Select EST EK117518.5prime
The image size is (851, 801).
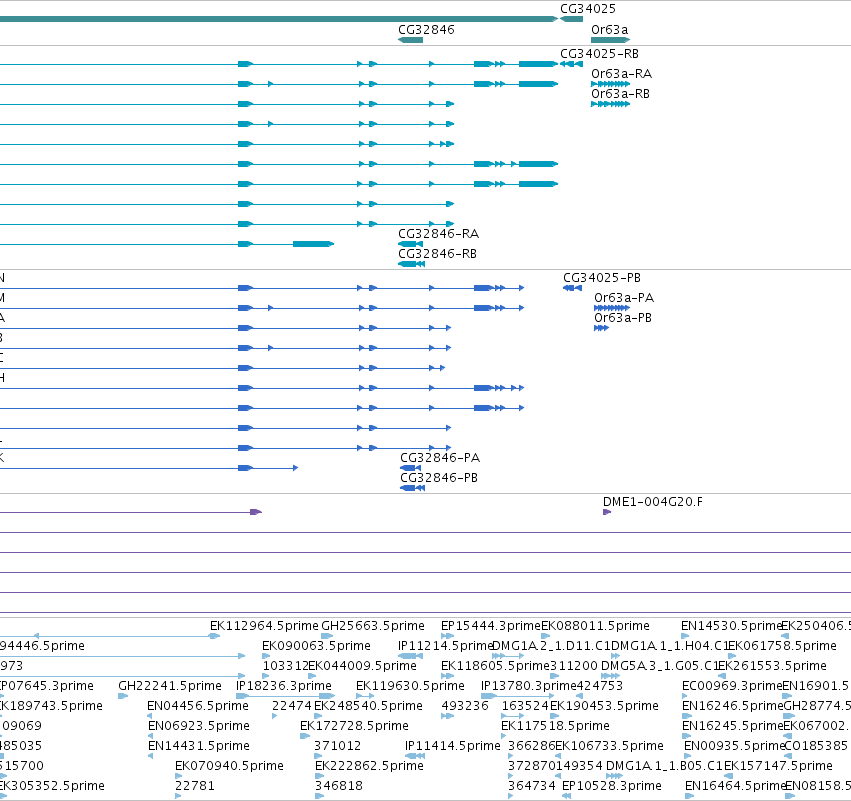[555, 727]
